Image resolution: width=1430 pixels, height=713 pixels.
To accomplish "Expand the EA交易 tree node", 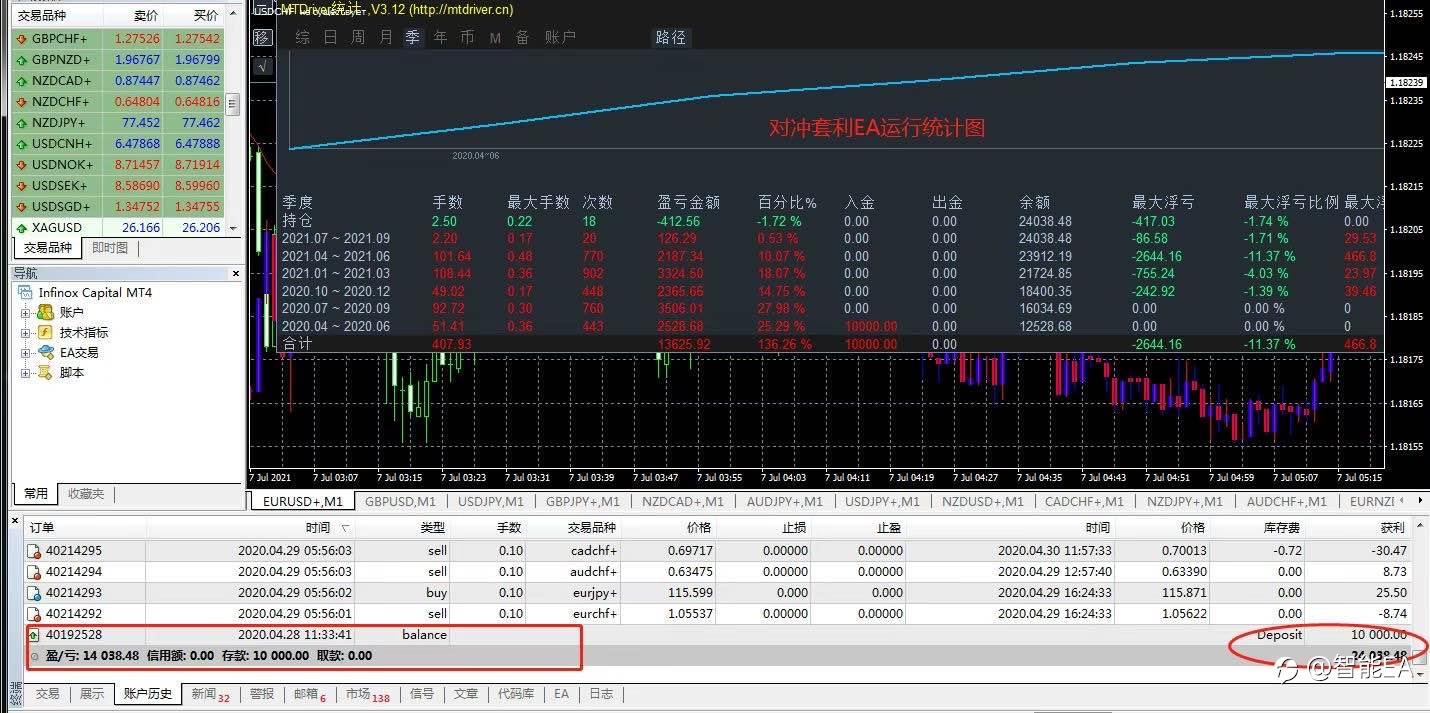I will pyautogui.click(x=25, y=353).
